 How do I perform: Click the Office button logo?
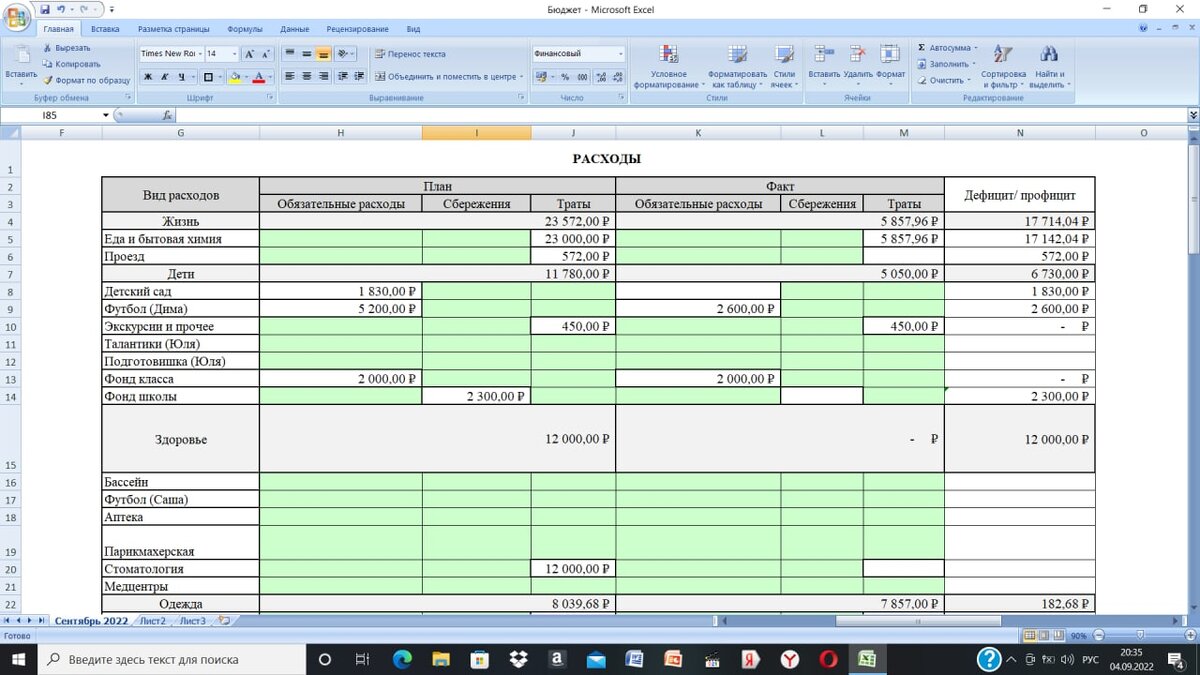coord(17,17)
